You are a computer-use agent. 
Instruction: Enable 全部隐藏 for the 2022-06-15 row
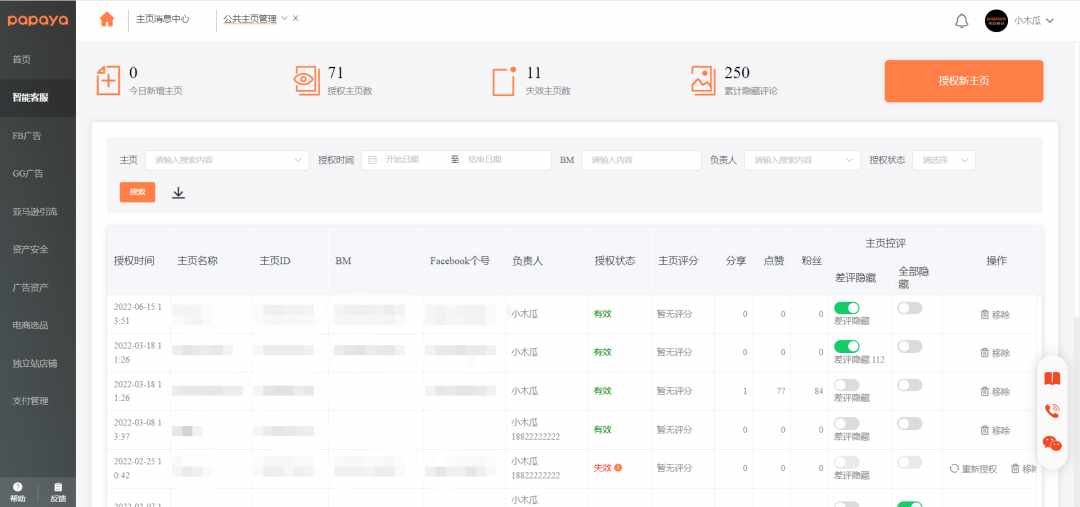tap(909, 308)
